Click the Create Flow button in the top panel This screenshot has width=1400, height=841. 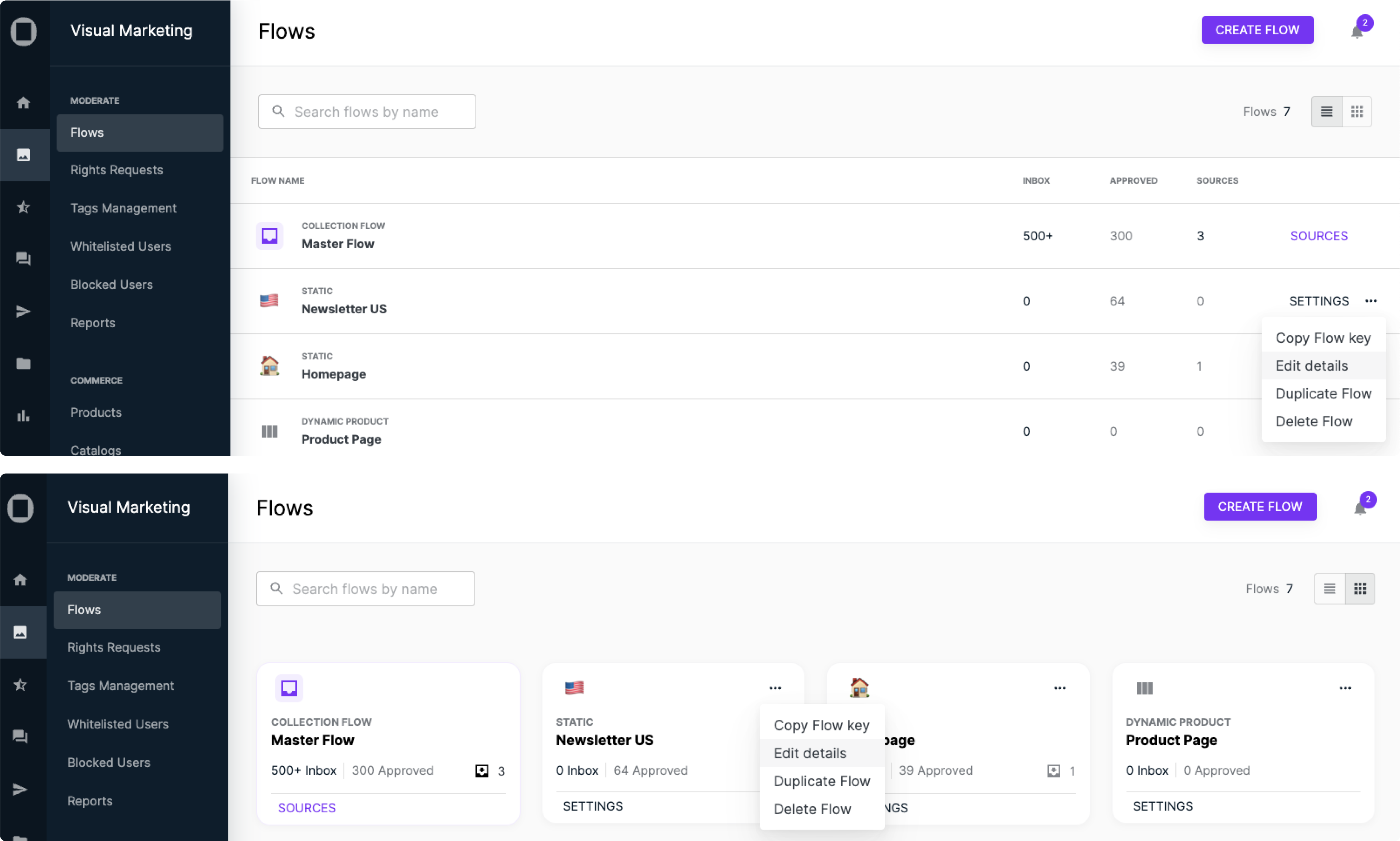pyautogui.click(x=1257, y=30)
